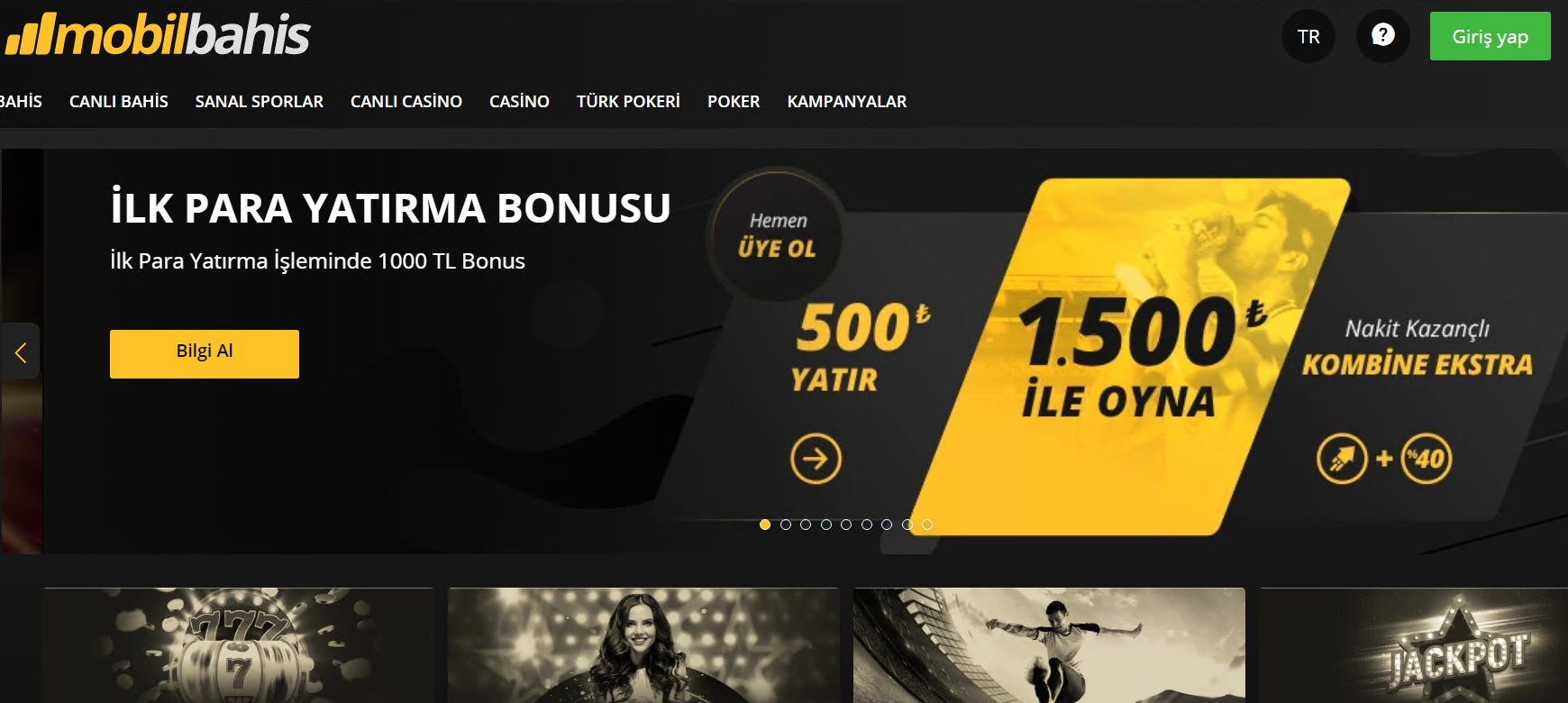1568x703 pixels.
Task: Select the last carousel dot
Action: point(927,525)
